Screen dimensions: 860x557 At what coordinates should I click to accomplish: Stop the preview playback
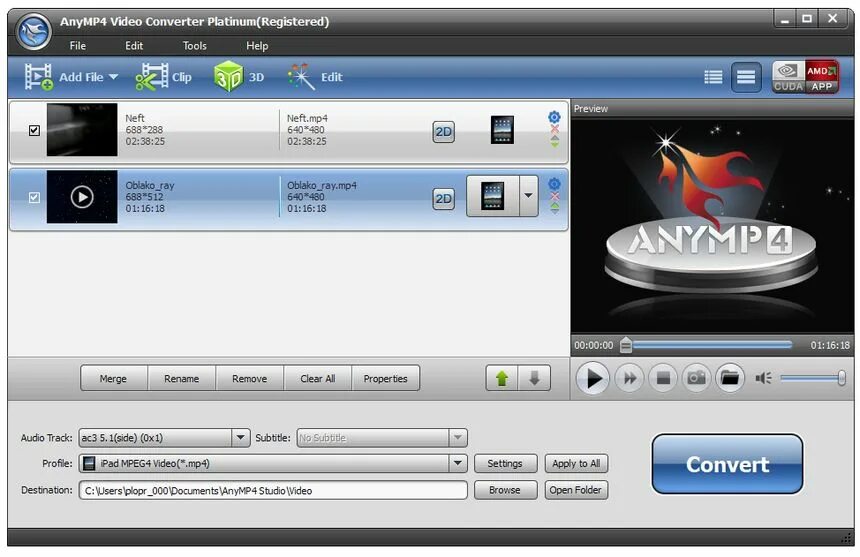[663, 378]
